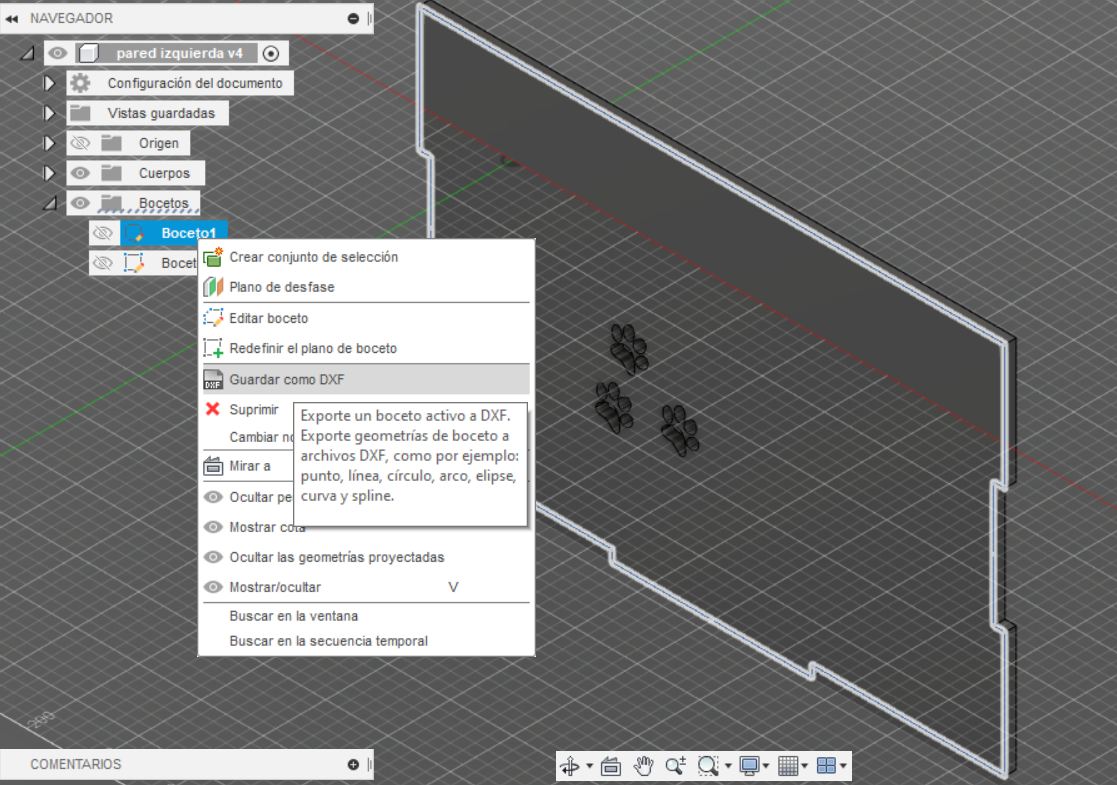Hide the Bocetos folder via eye icon
1117x785 pixels.
click(x=80, y=203)
